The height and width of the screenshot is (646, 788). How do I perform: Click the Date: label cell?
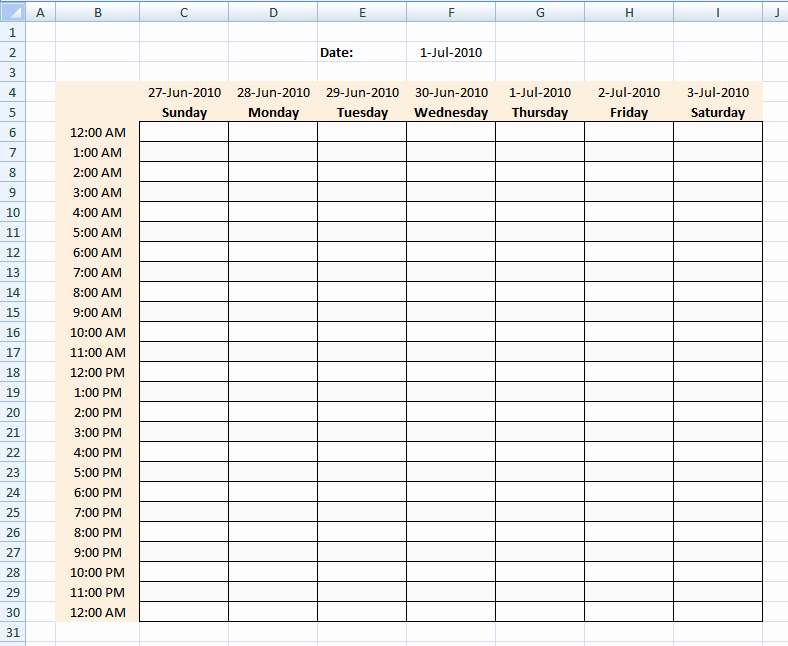362,52
